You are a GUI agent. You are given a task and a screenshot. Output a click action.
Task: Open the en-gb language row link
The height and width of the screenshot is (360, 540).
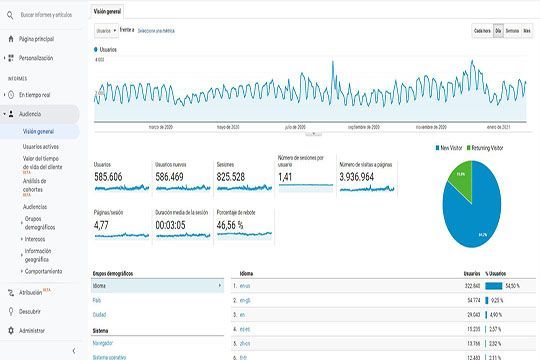point(245,300)
